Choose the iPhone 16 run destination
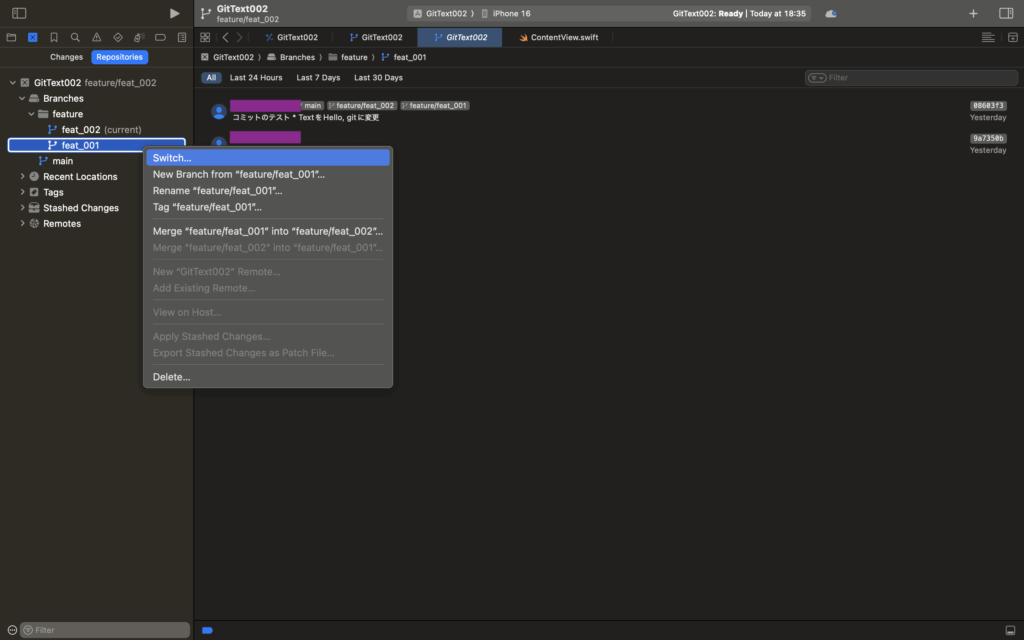 (505, 14)
